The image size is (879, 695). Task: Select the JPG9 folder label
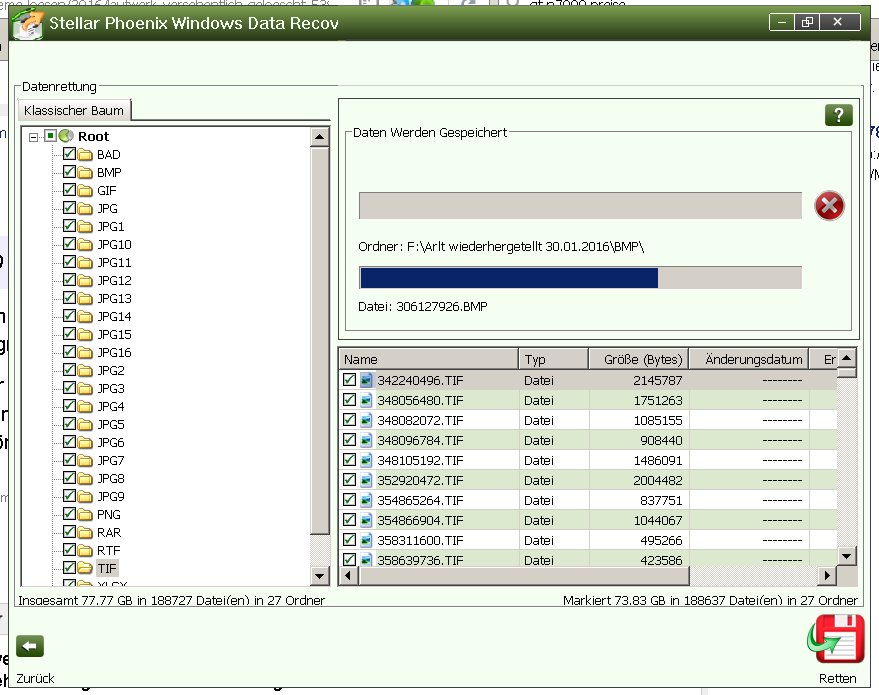click(111, 497)
